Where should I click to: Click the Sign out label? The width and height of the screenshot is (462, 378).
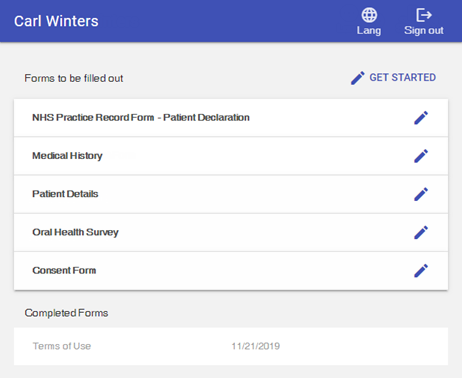(x=424, y=31)
